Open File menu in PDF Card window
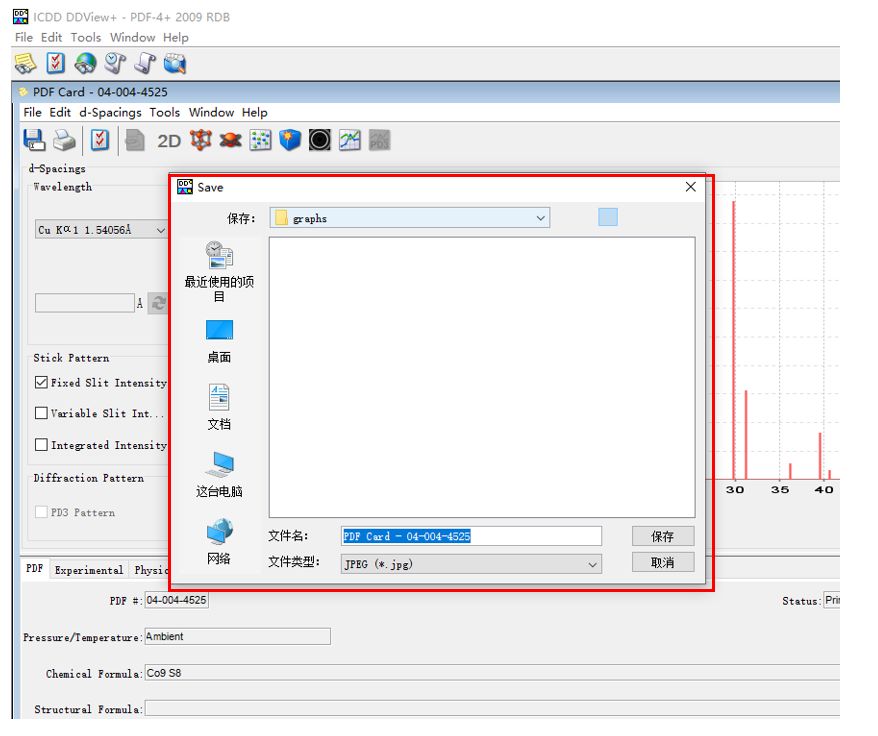The image size is (878, 736). 32,113
